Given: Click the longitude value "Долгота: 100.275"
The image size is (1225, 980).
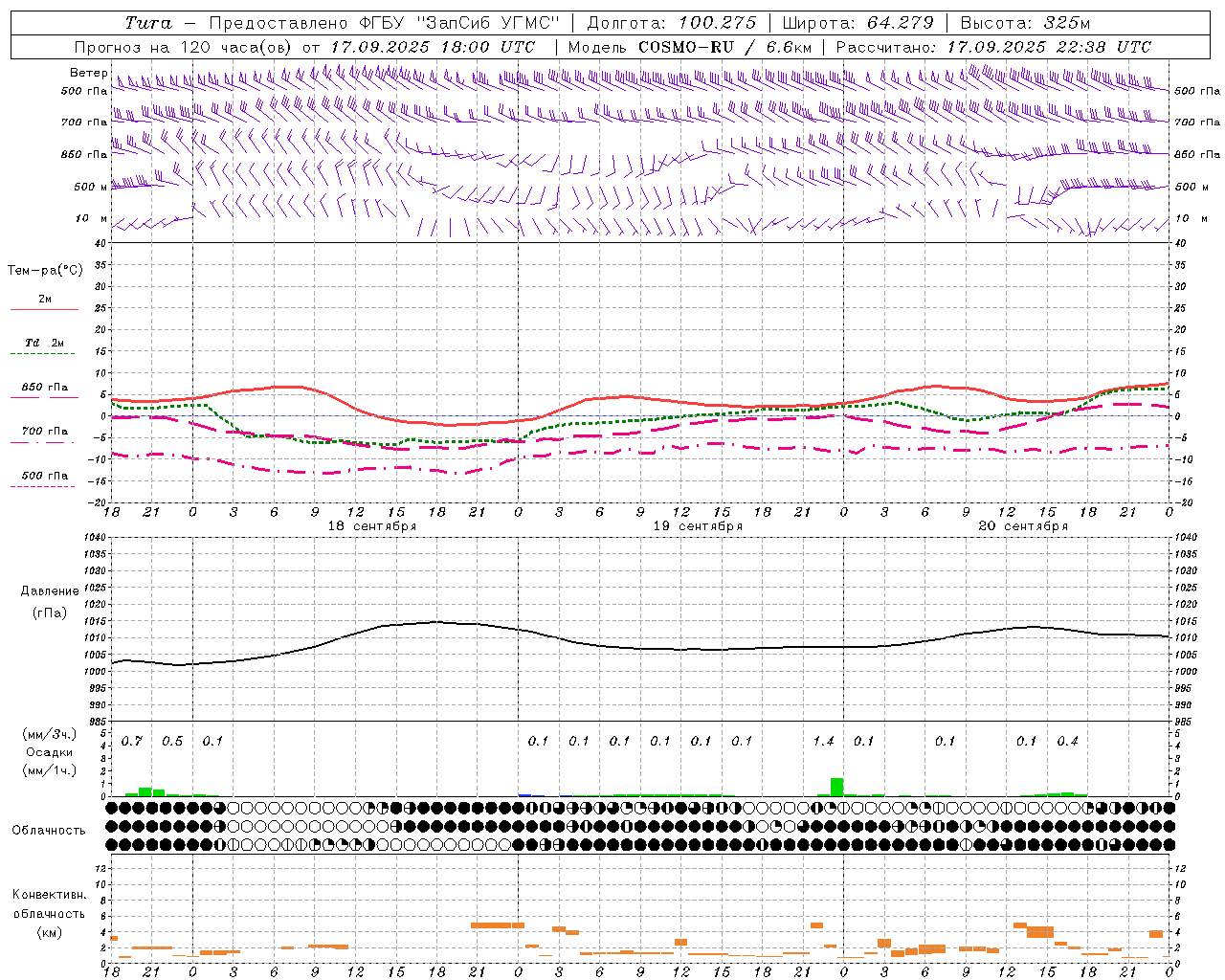Looking at the screenshot, I should pyautogui.click(x=672, y=23).
